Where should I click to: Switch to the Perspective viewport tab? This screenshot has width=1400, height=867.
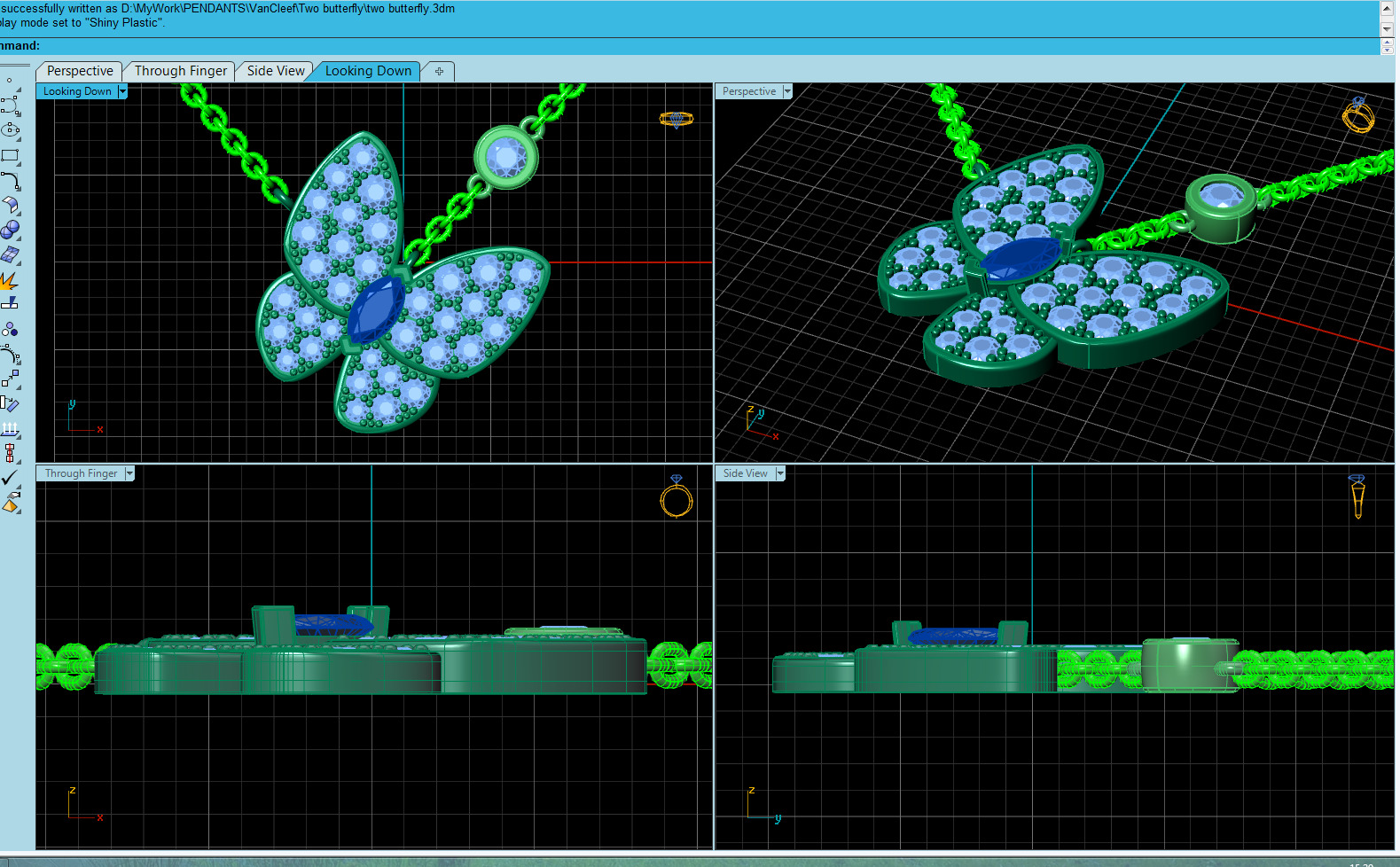click(x=80, y=71)
